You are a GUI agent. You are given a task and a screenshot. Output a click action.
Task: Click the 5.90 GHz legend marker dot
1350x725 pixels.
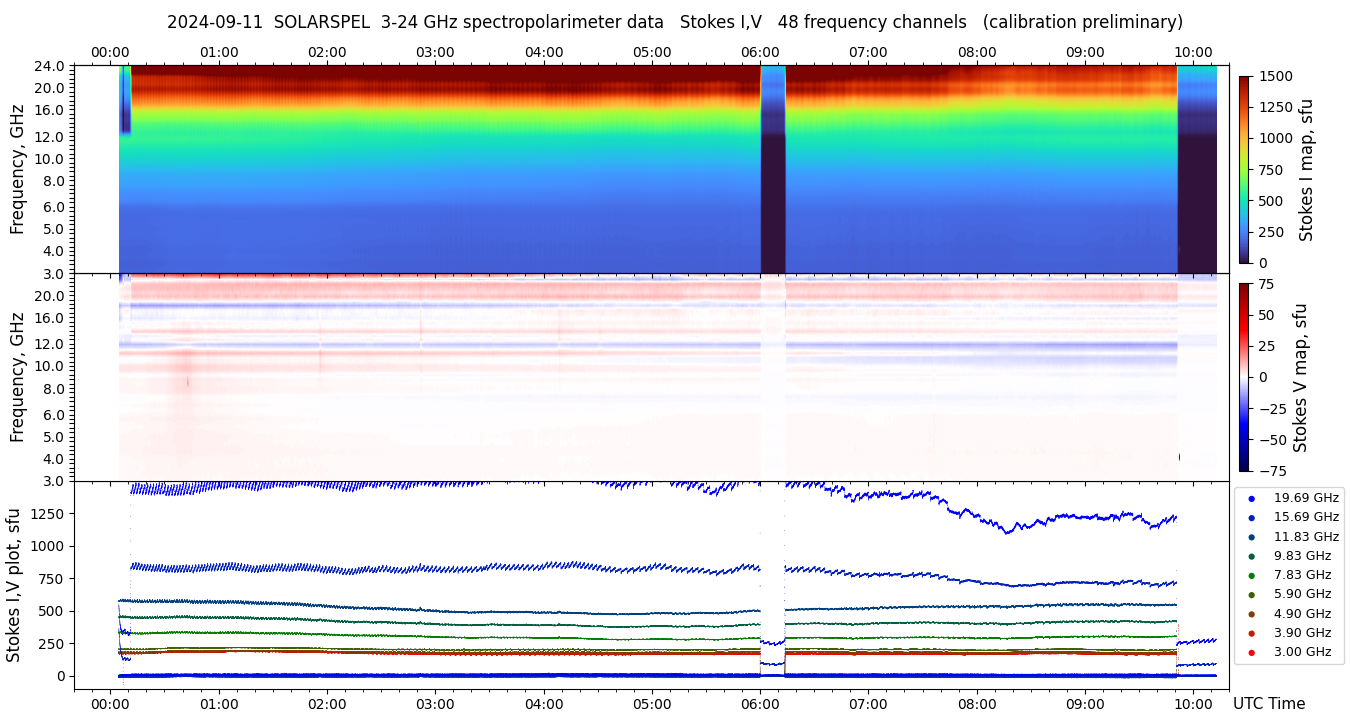point(1251,595)
